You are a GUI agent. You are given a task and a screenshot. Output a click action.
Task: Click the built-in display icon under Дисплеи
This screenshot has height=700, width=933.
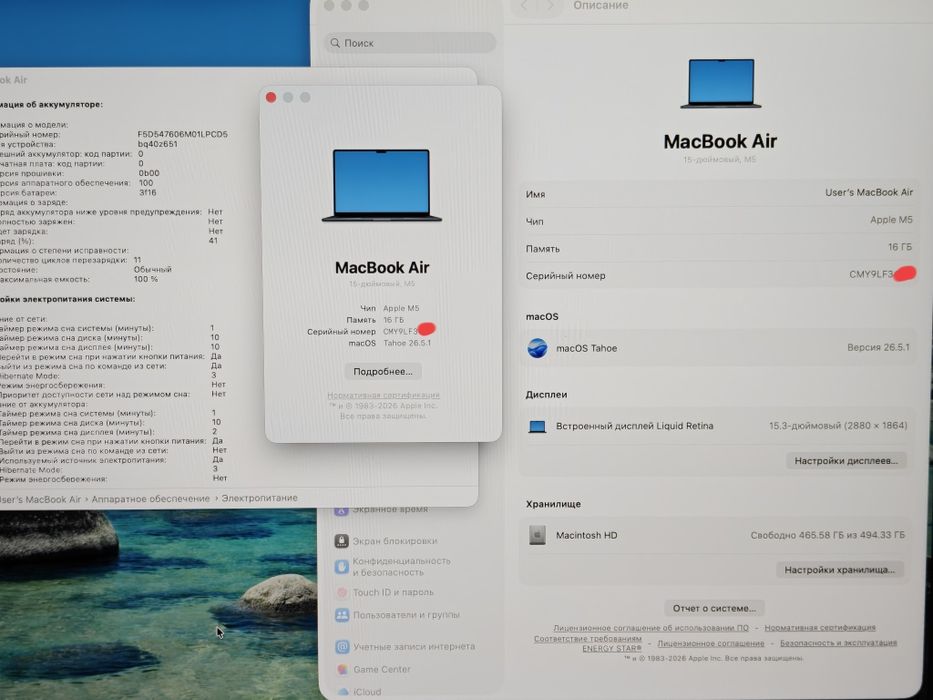pyautogui.click(x=537, y=426)
